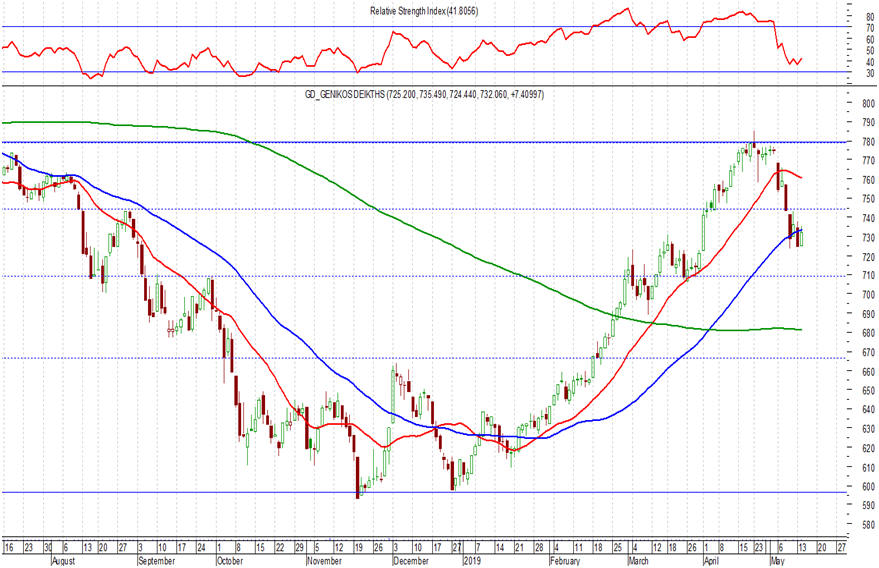Click date label 14 in January 2019

499,548
